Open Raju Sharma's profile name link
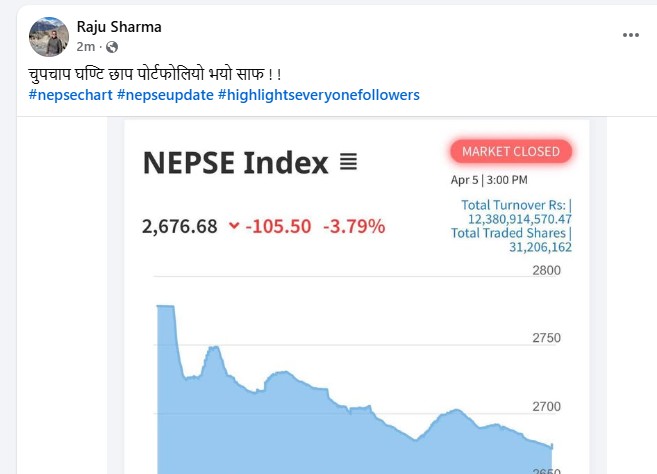 119,27
